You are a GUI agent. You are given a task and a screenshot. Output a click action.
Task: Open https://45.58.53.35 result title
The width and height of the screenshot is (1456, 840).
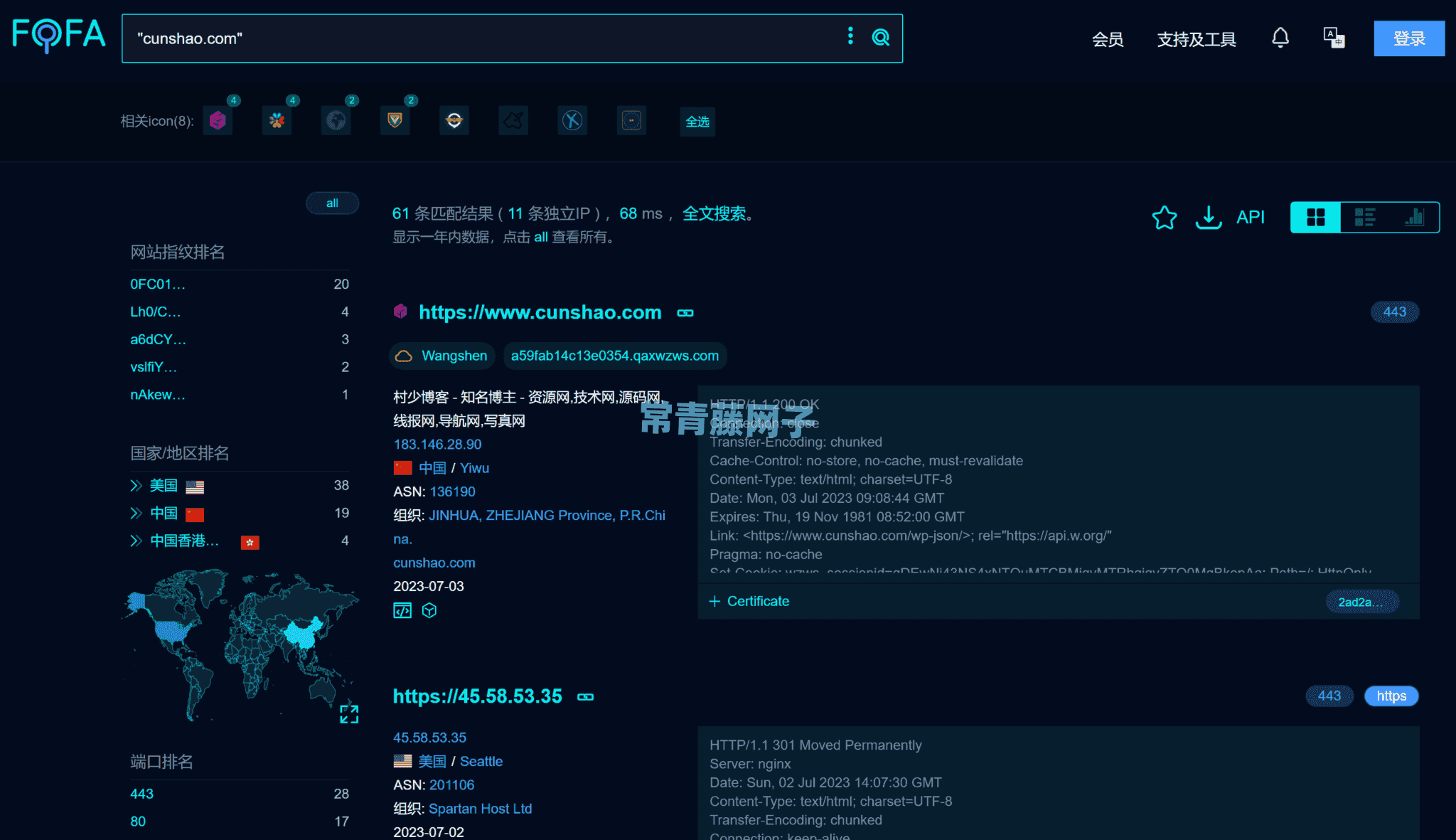478,696
